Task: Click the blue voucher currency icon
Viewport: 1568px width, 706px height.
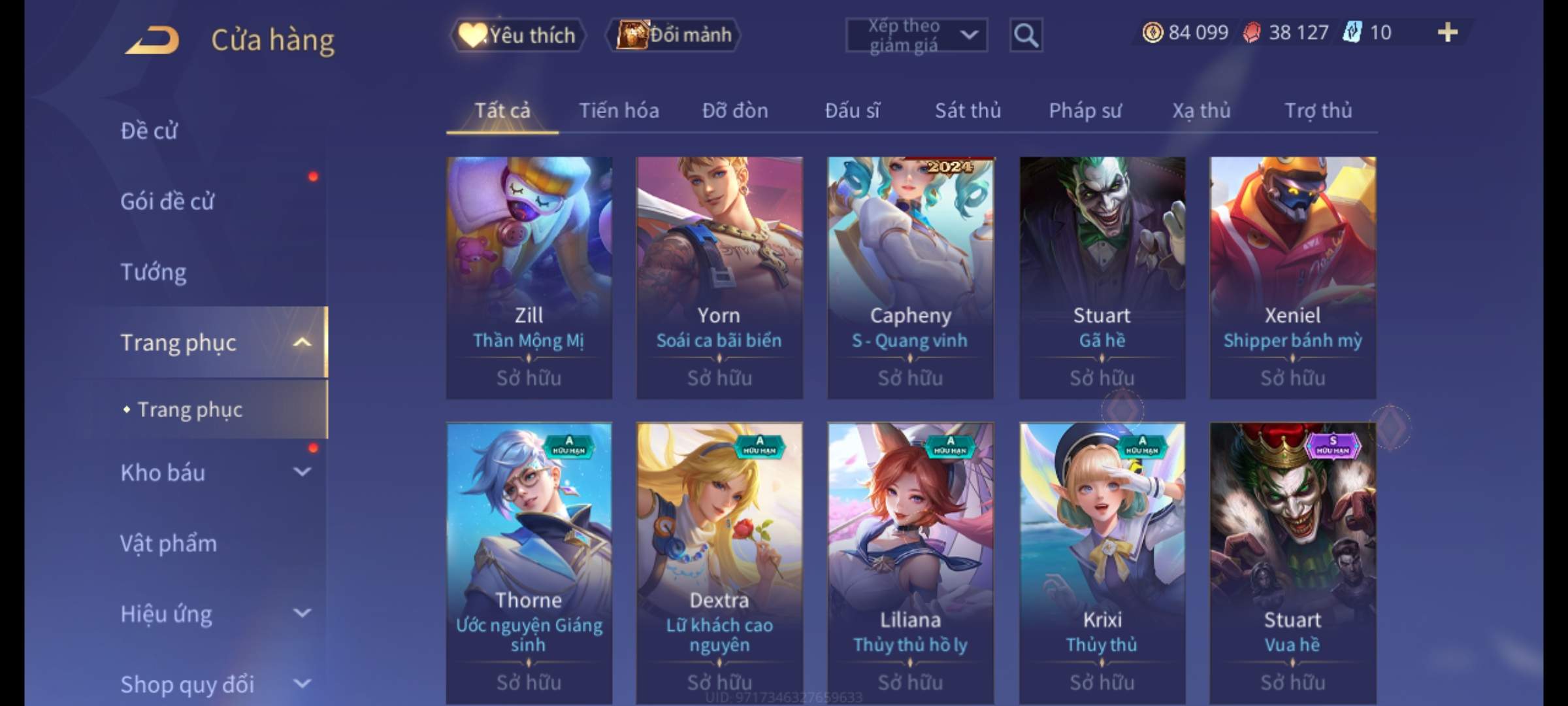Action: coord(1352,32)
